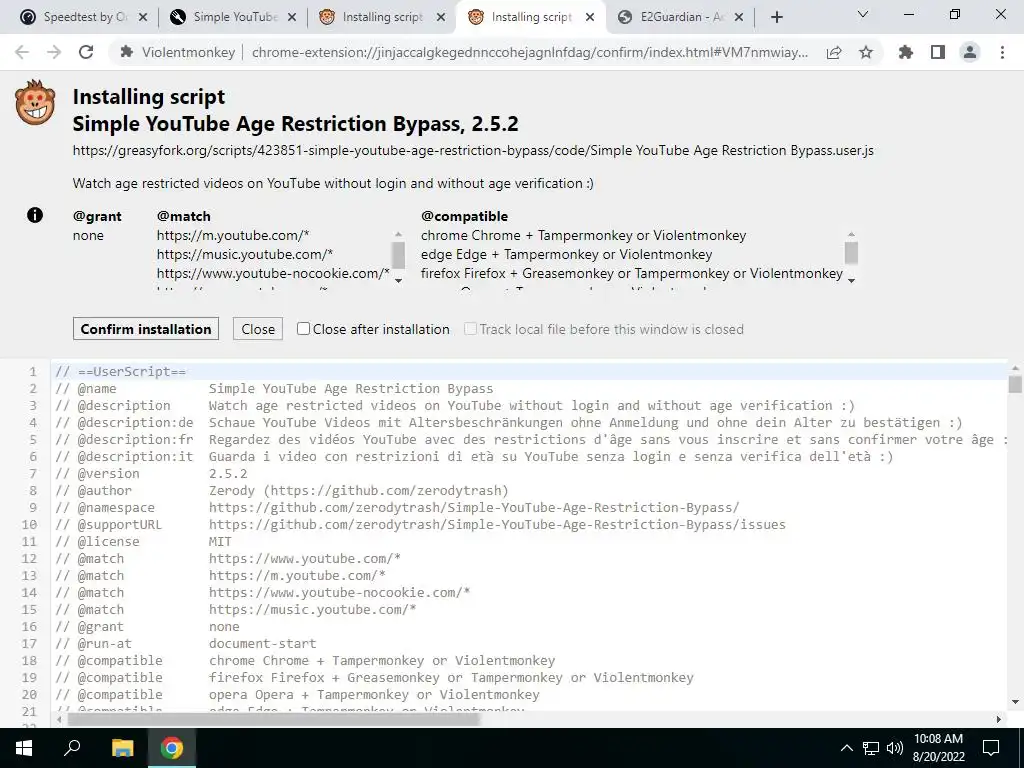Close the Speedtest tab
1024x768 pixels.
tap(144, 17)
